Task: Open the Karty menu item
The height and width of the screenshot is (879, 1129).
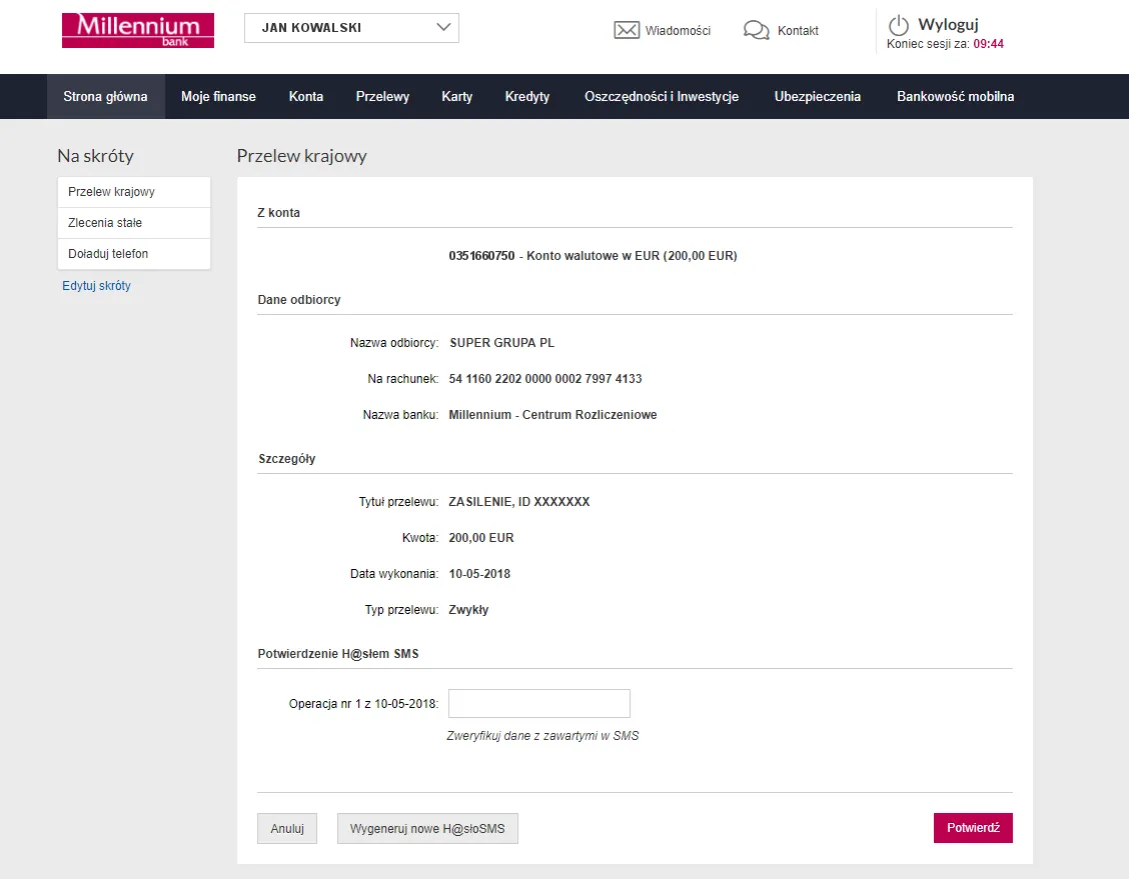Action: [x=457, y=97]
